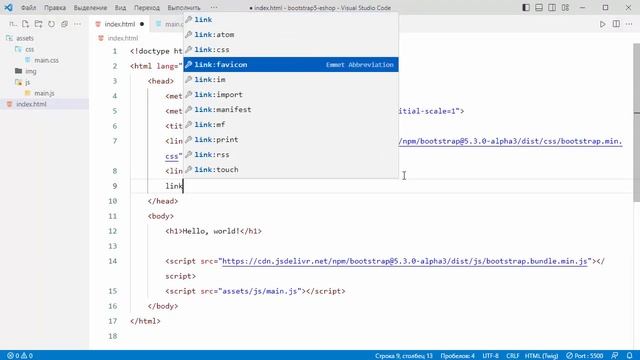Change the HTML (Twig) language mode

pos(541,356)
